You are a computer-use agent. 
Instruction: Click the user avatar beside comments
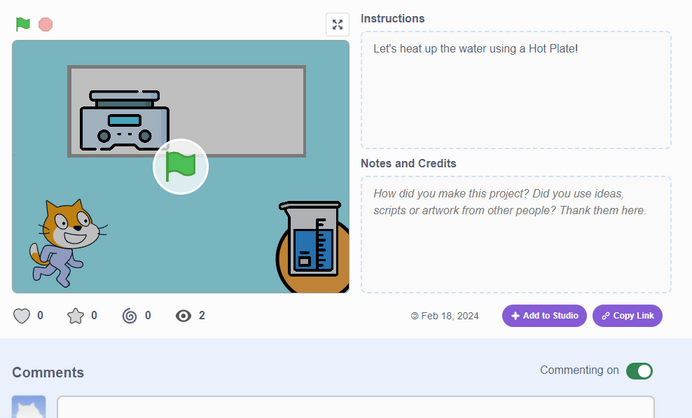tap(29, 407)
